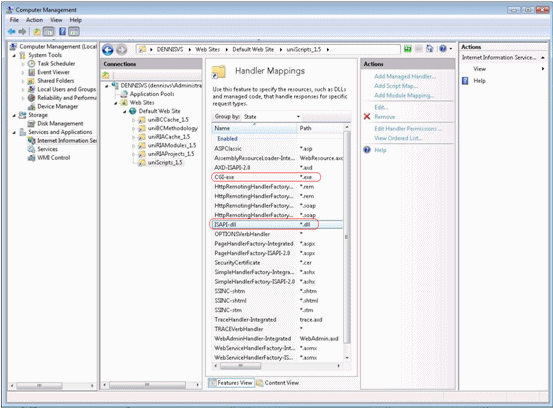Collapse the System Tools node
The width and height of the screenshot is (553, 408).
point(14,56)
